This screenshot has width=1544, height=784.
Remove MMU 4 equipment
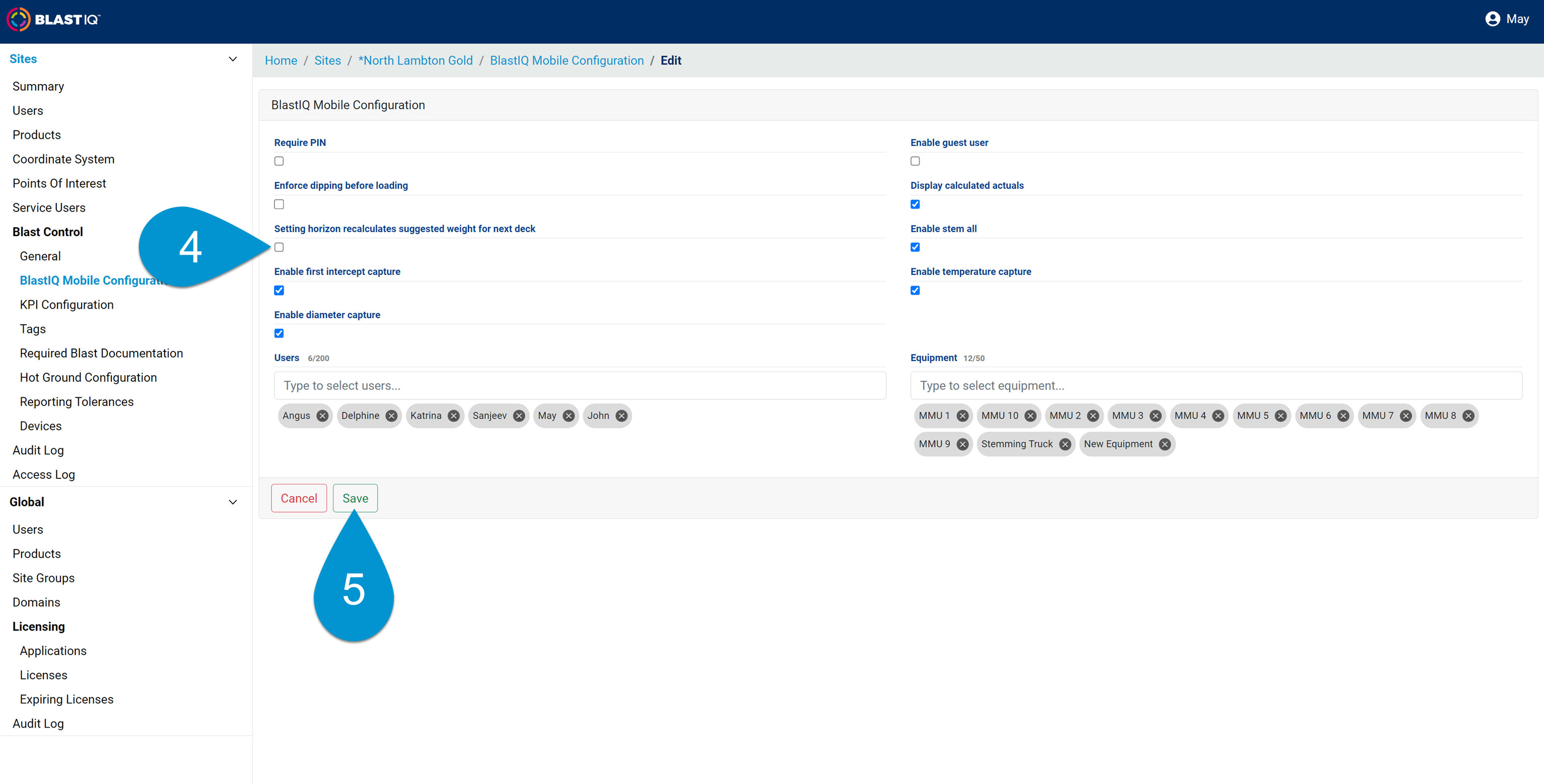[x=1218, y=415]
